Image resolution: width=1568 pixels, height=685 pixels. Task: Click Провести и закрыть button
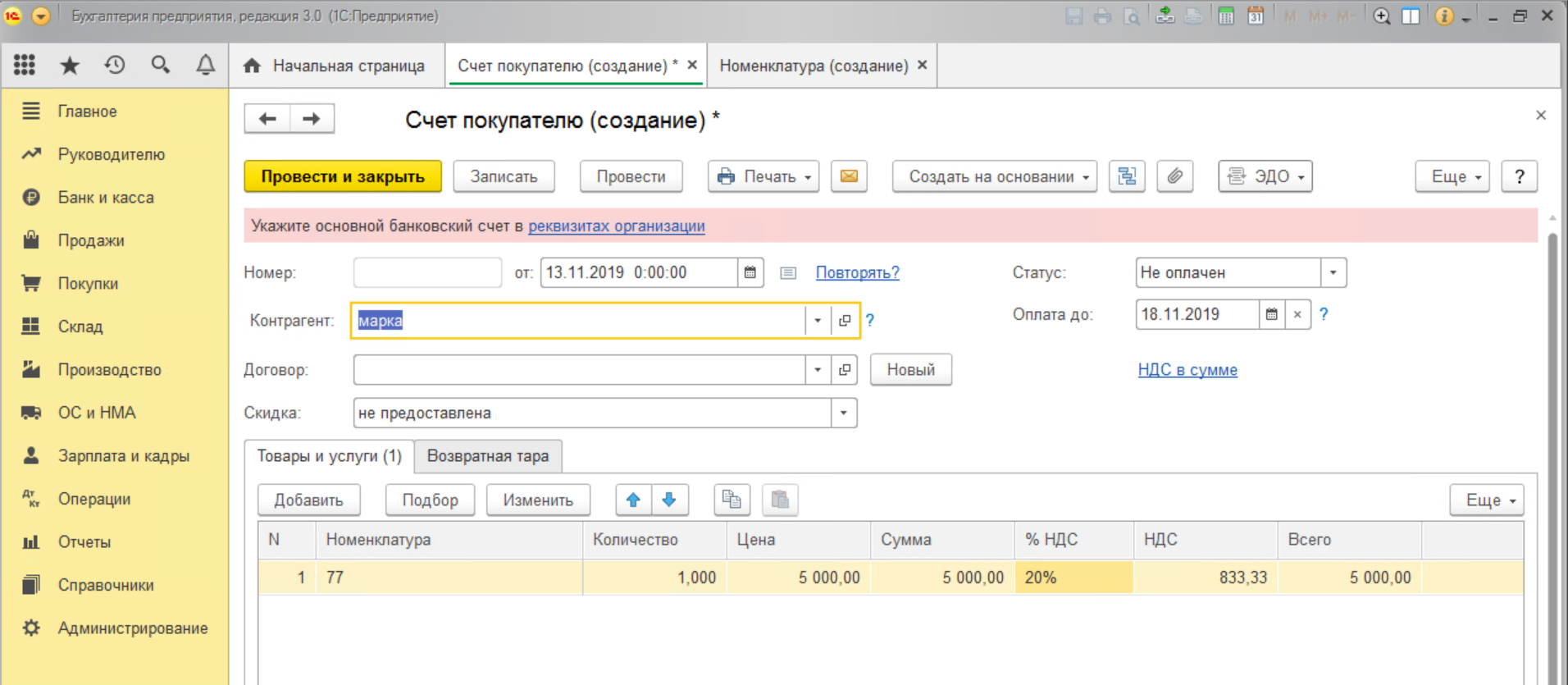coord(343,176)
